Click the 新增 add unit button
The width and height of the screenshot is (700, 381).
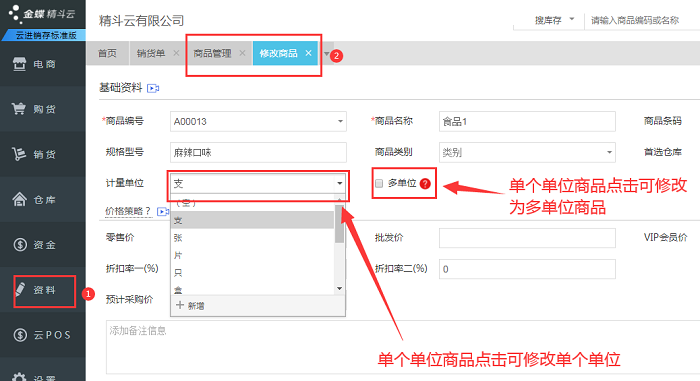pyautogui.click(x=190, y=306)
